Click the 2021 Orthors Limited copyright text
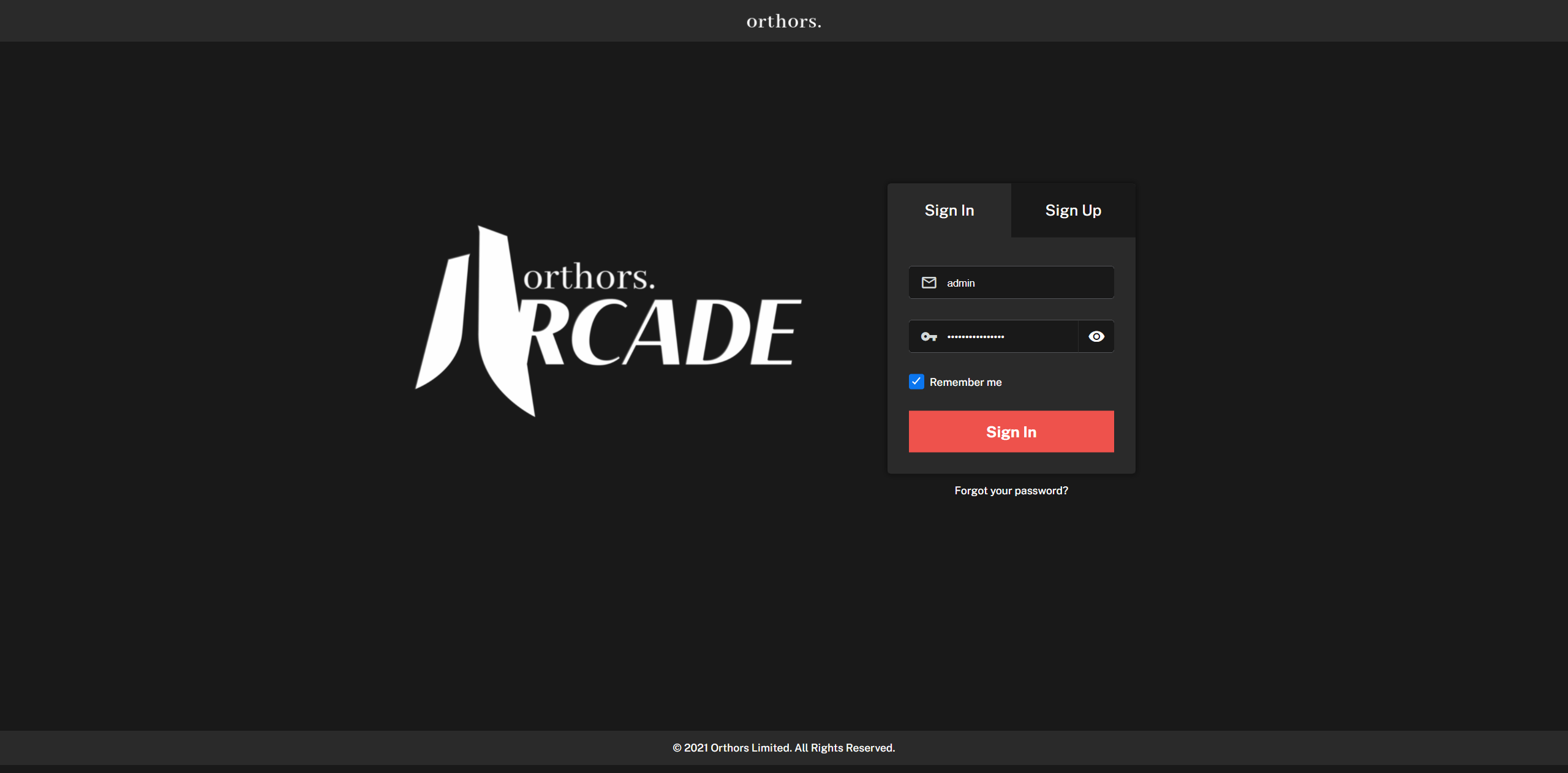This screenshot has width=1568, height=773. click(x=784, y=748)
